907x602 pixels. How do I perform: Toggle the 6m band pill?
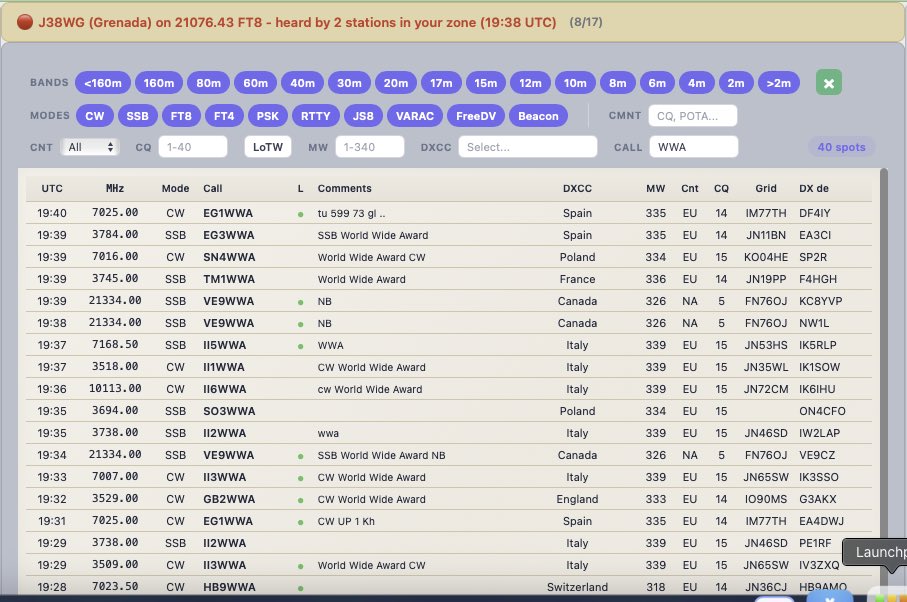pos(657,83)
